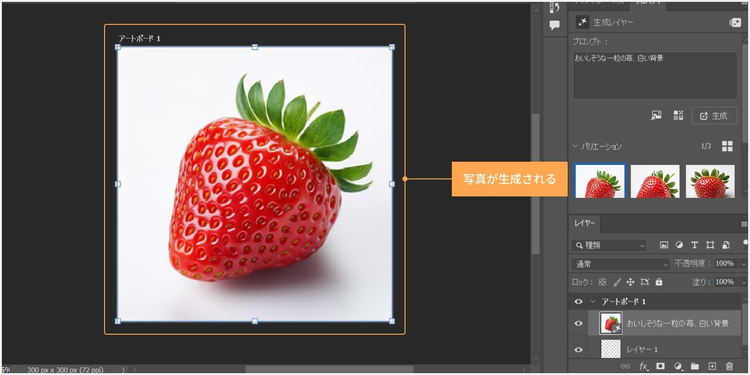Viewport: 750px width, 375px height.
Task: Create a new layer plus icon
Action: [712, 366]
